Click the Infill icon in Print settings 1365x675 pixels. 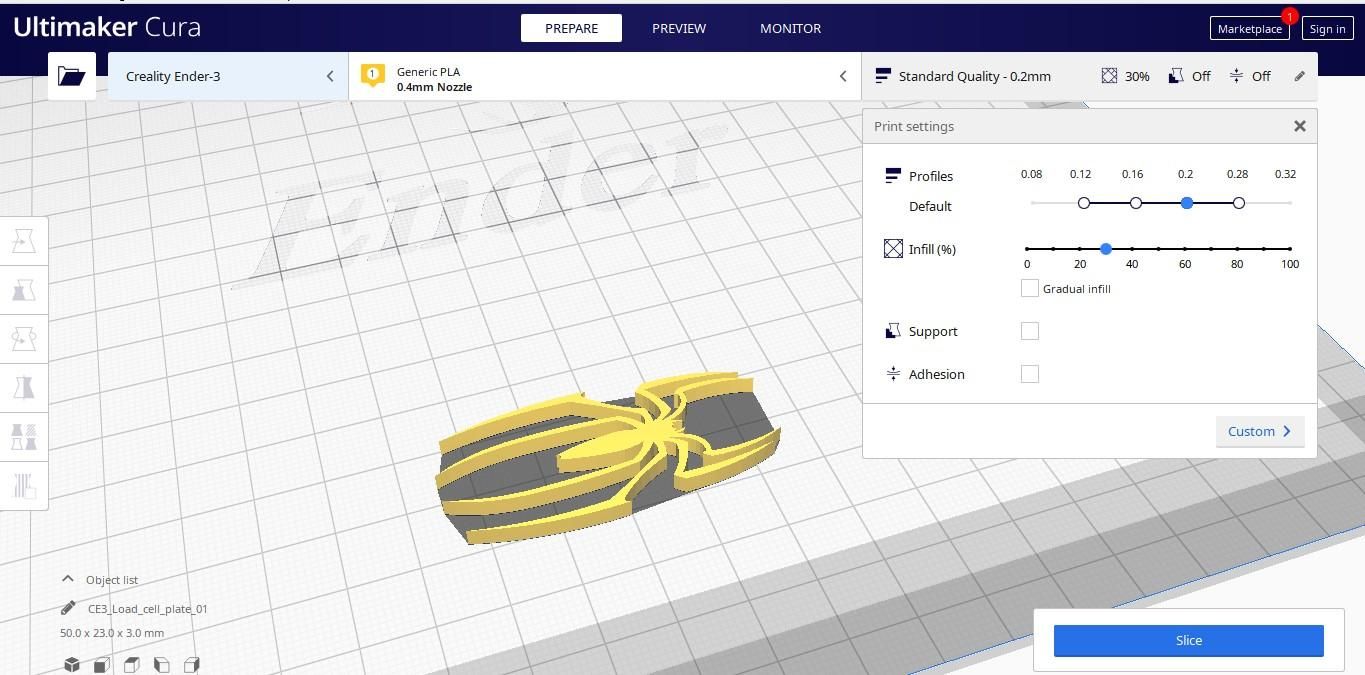[893, 249]
